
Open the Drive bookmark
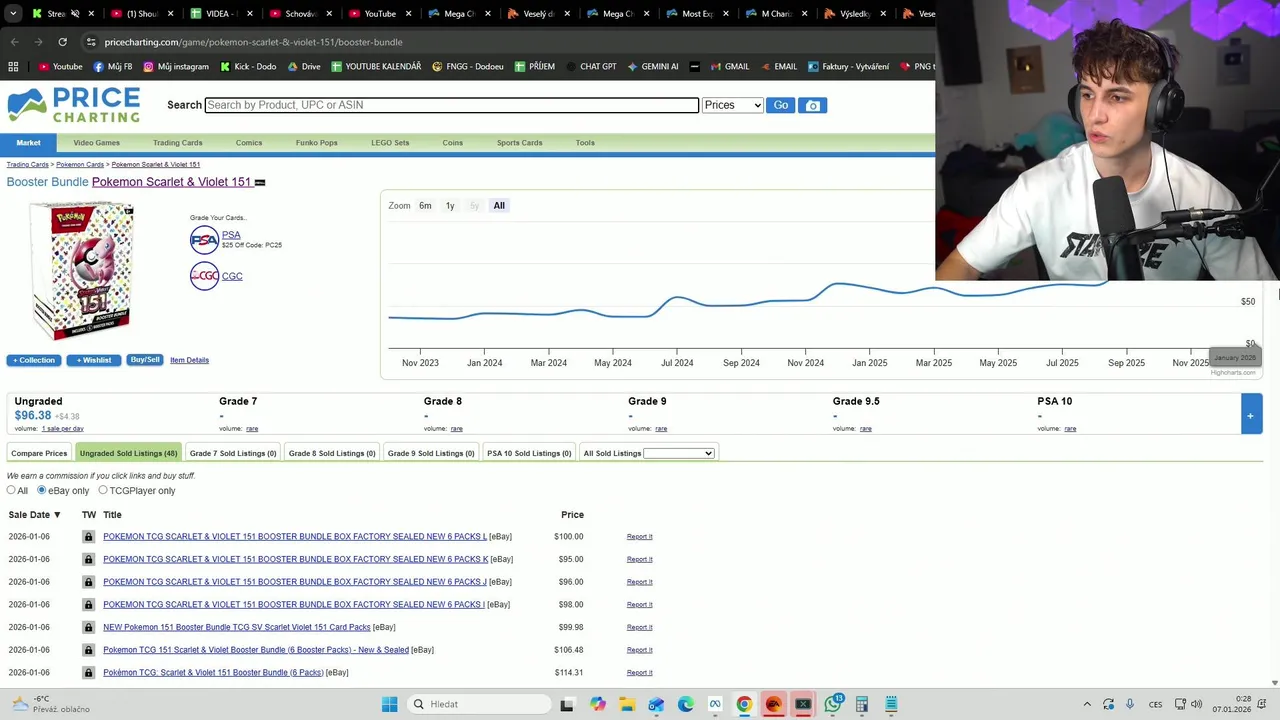point(304,66)
